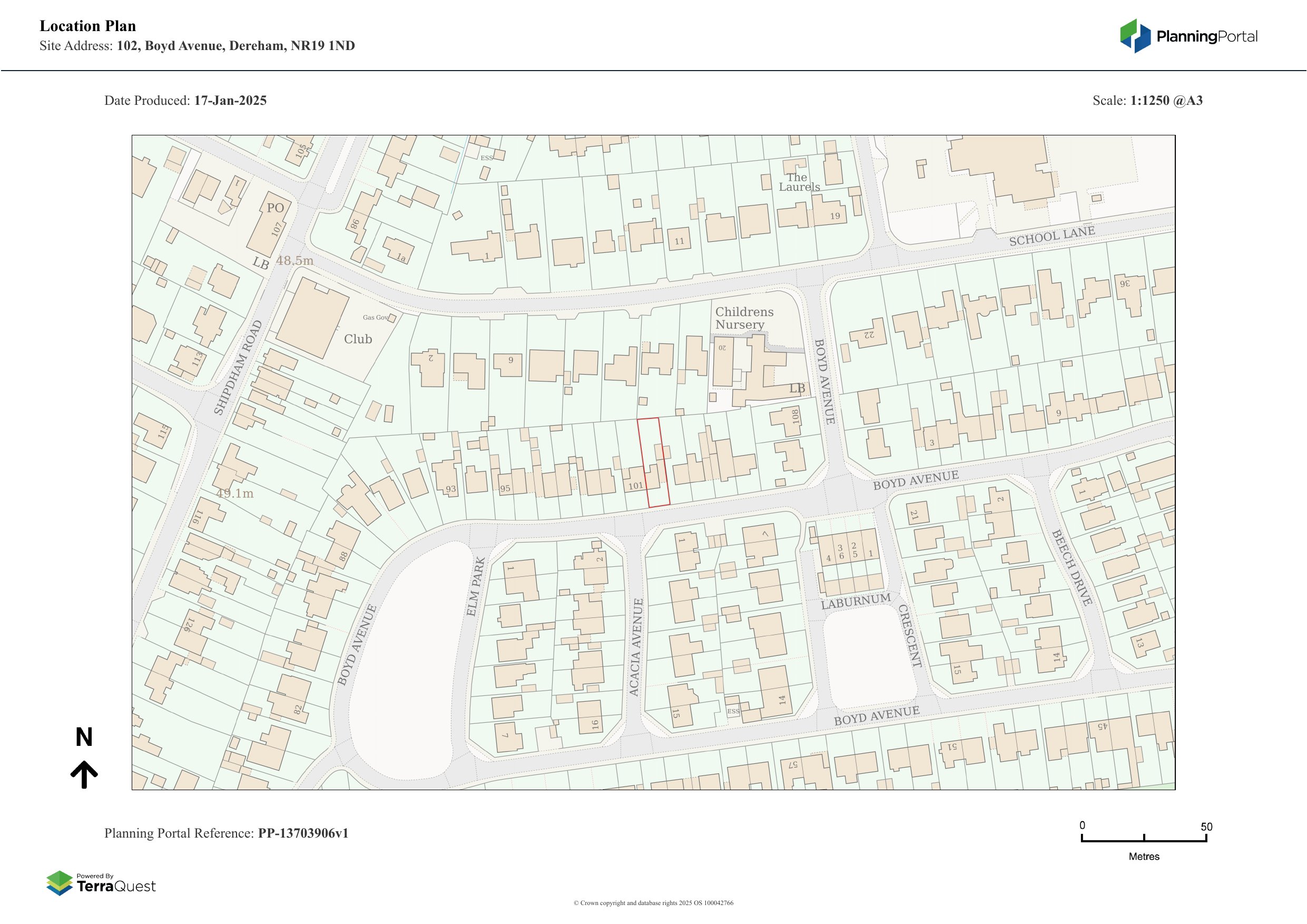Click house number 101 on map

635,486
